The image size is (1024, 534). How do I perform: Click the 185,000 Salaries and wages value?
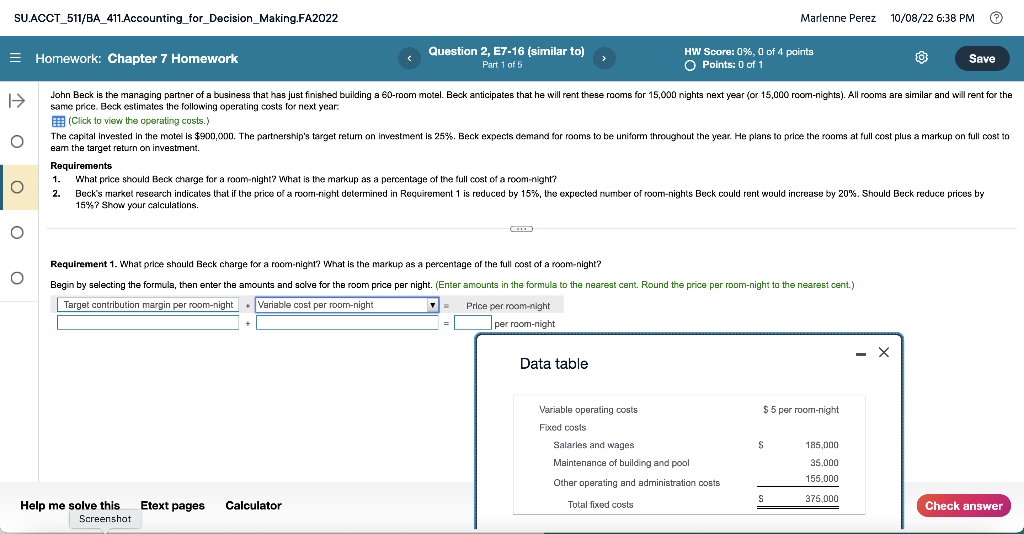click(822, 445)
